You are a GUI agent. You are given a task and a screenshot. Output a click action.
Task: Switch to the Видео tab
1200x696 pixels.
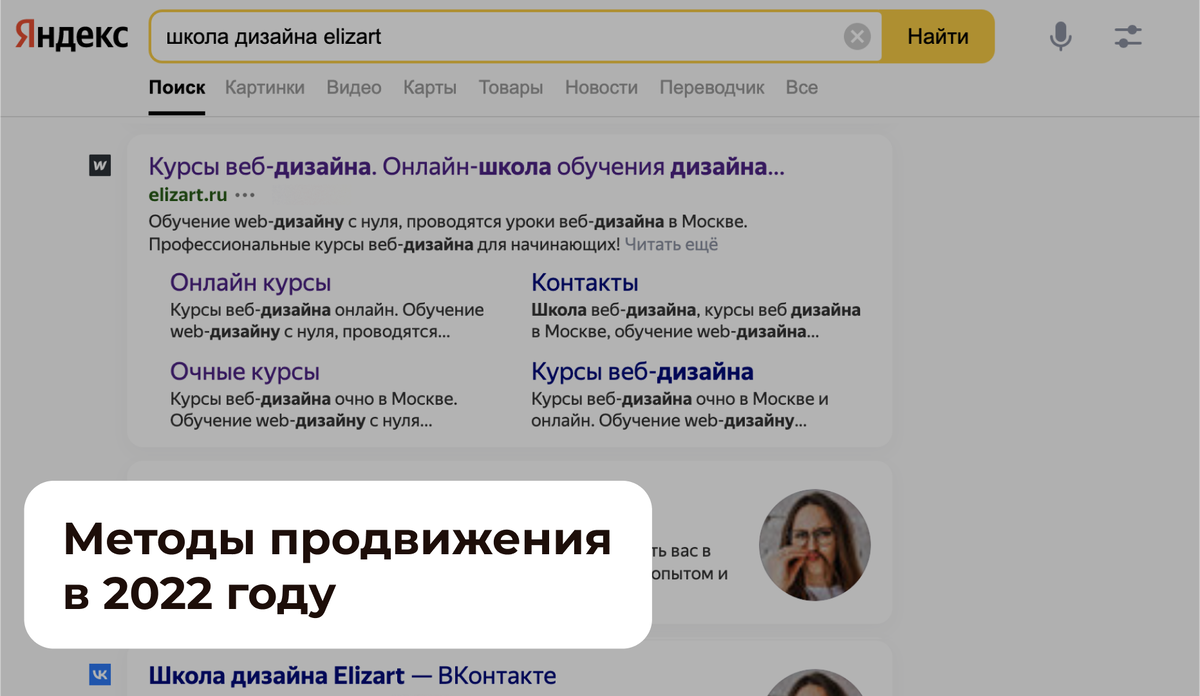click(354, 88)
